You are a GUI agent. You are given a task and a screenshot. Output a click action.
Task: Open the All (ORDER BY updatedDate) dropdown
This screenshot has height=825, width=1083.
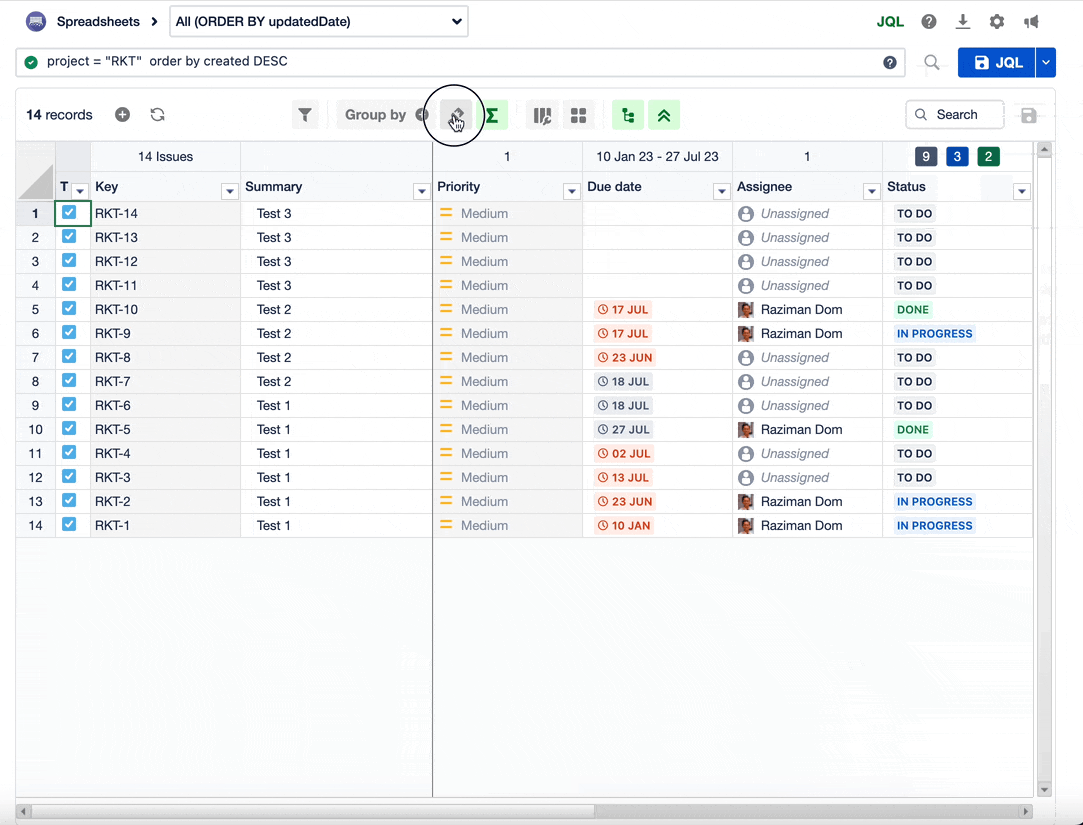pos(319,22)
